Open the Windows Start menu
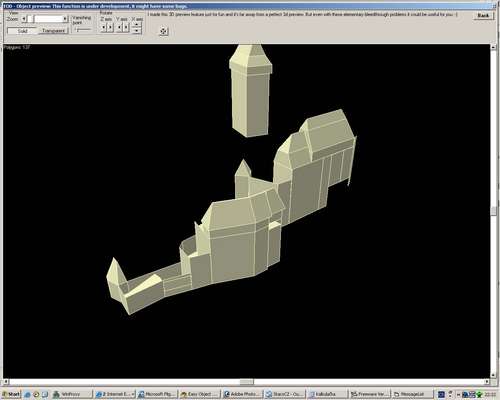This screenshot has width=500, height=400. (x=11, y=394)
